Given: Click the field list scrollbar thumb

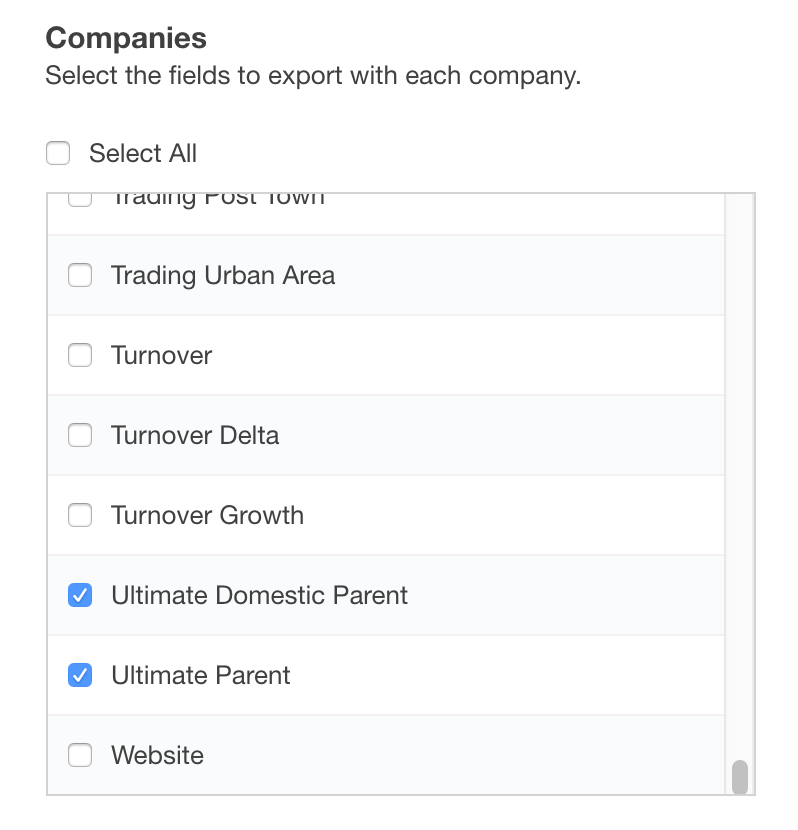Looking at the screenshot, I should [740, 777].
